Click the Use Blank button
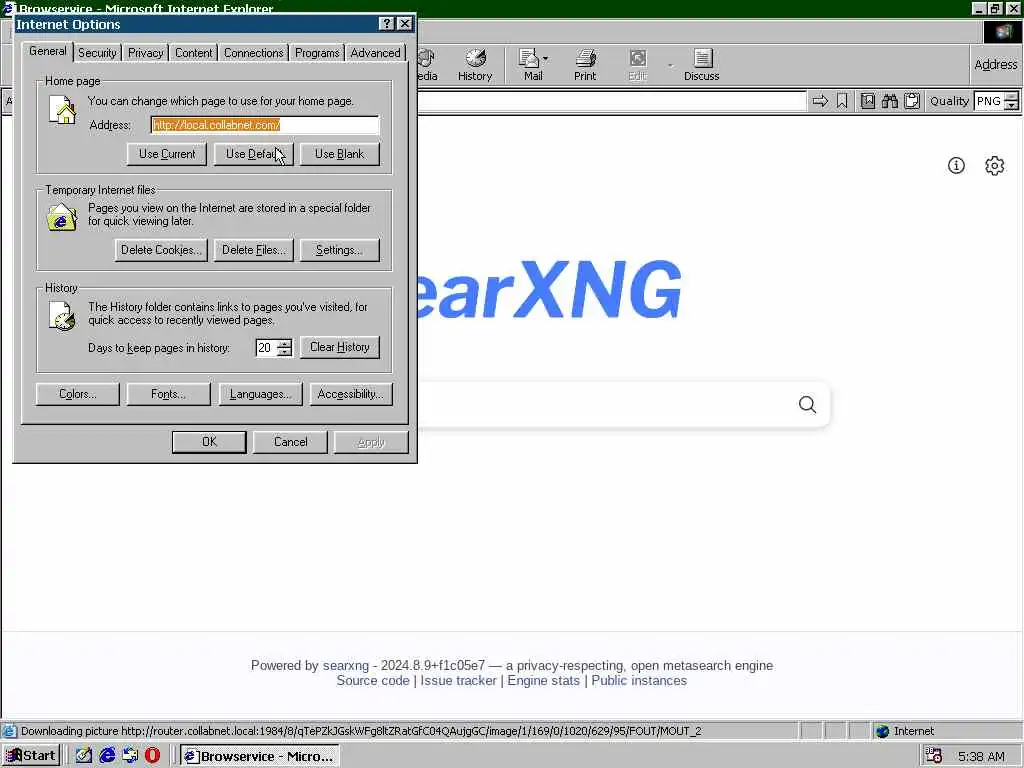Viewport: 1024px width, 768px height. pos(339,154)
